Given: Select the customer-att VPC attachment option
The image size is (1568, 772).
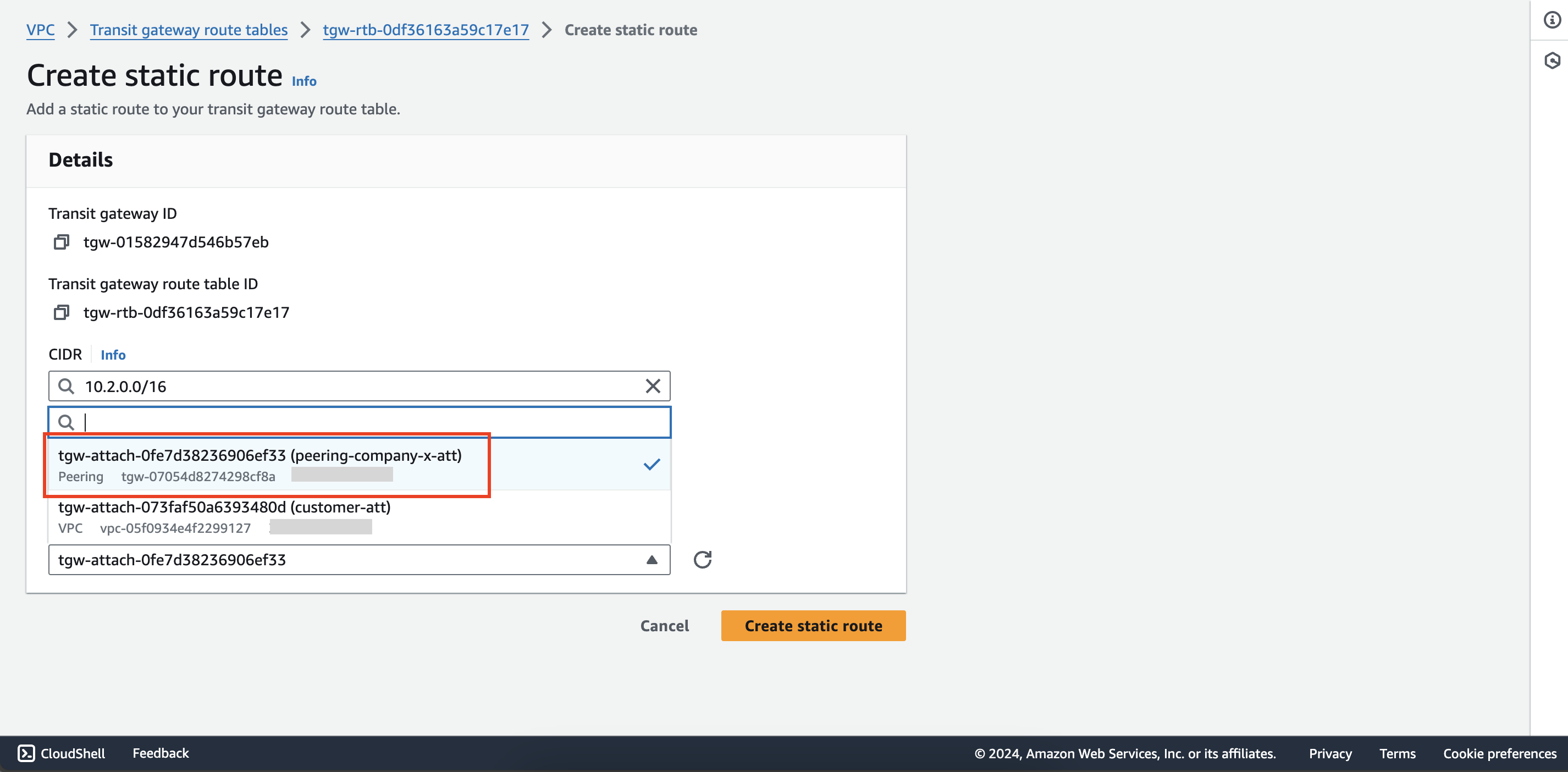Looking at the screenshot, I should pyautogui.click(x=360, y=517).
